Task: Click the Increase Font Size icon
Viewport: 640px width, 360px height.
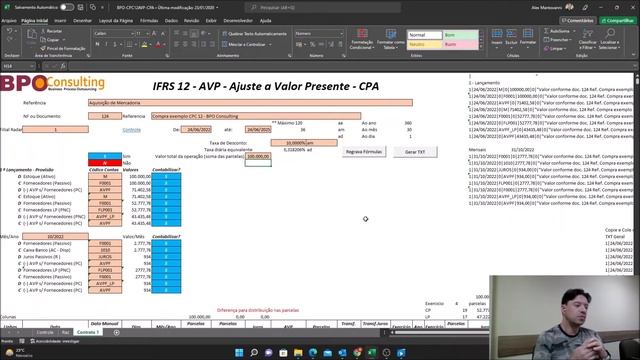Action: click(x=154, y=33)
